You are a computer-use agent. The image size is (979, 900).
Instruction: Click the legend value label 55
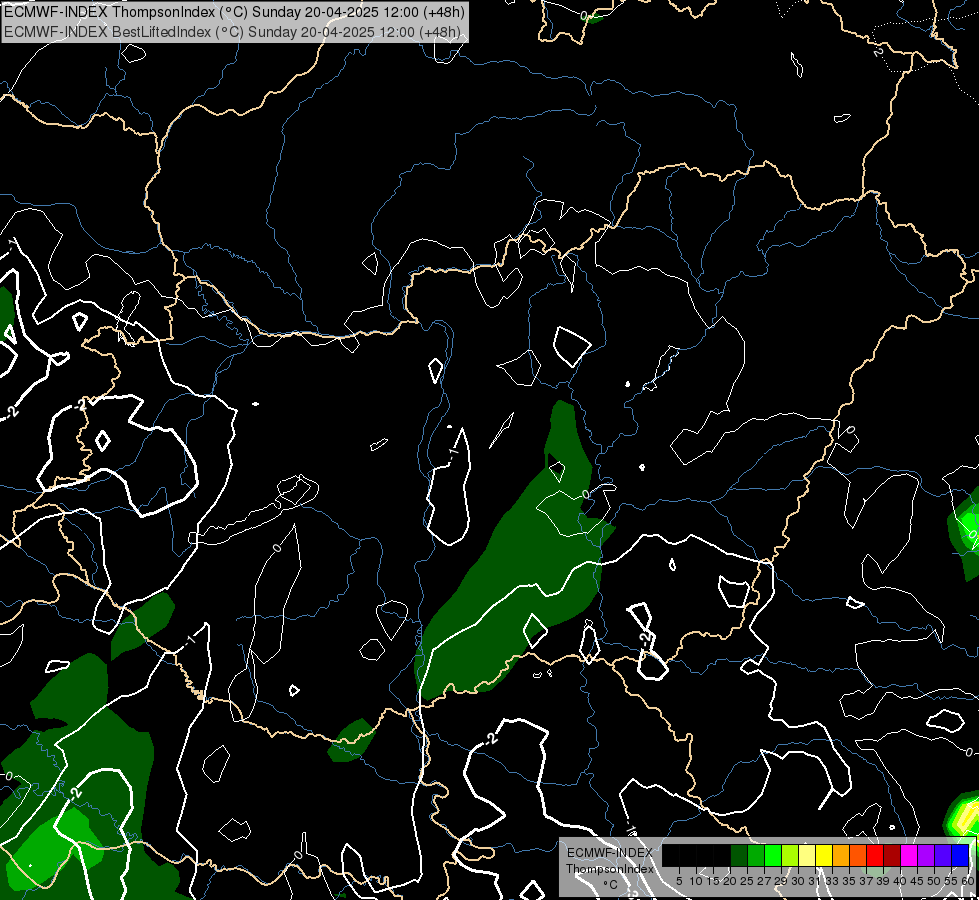pyautogui.click(x=952, y=881)
